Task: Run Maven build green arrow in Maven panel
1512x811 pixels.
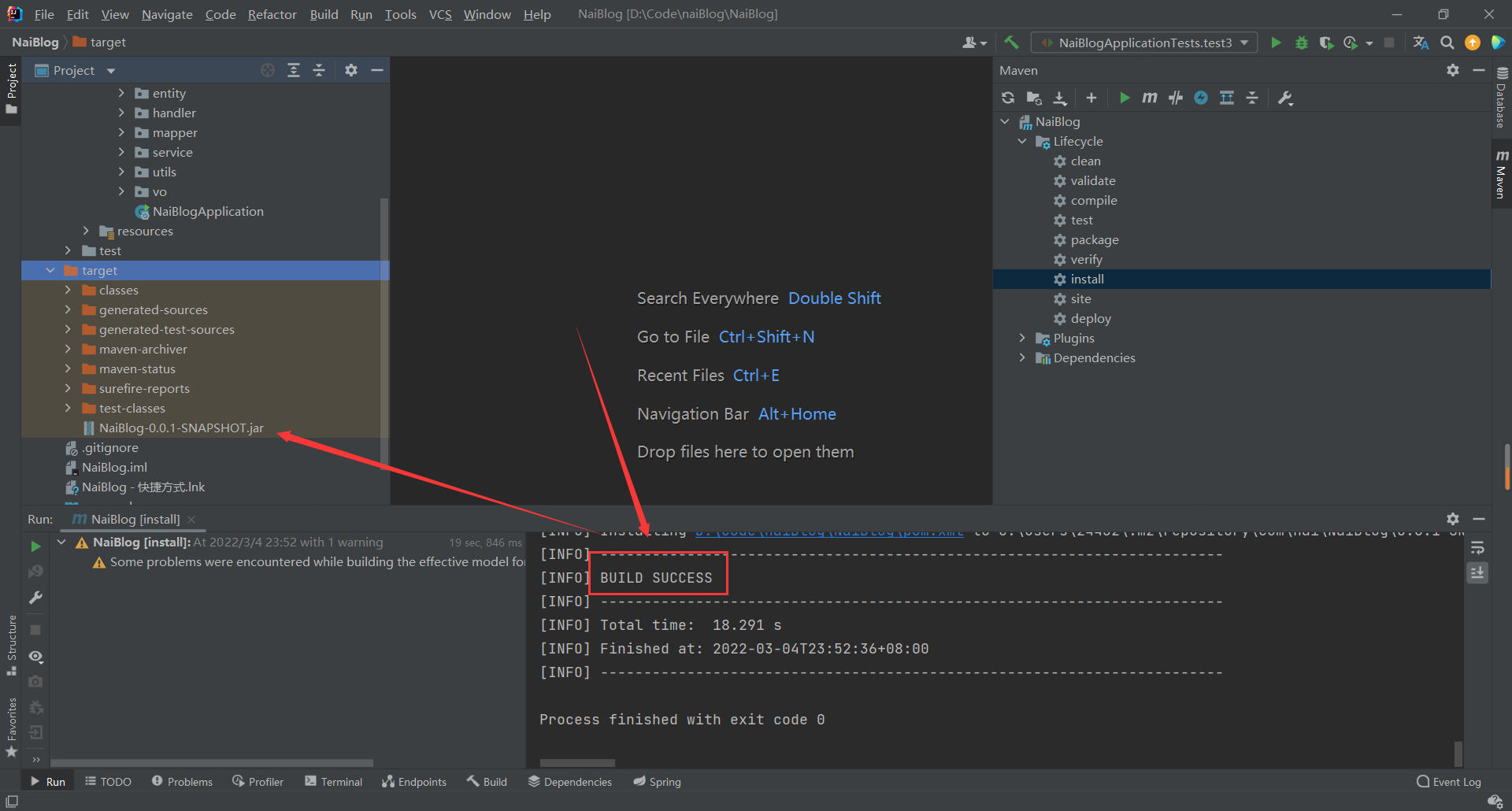Action: 1125,98
